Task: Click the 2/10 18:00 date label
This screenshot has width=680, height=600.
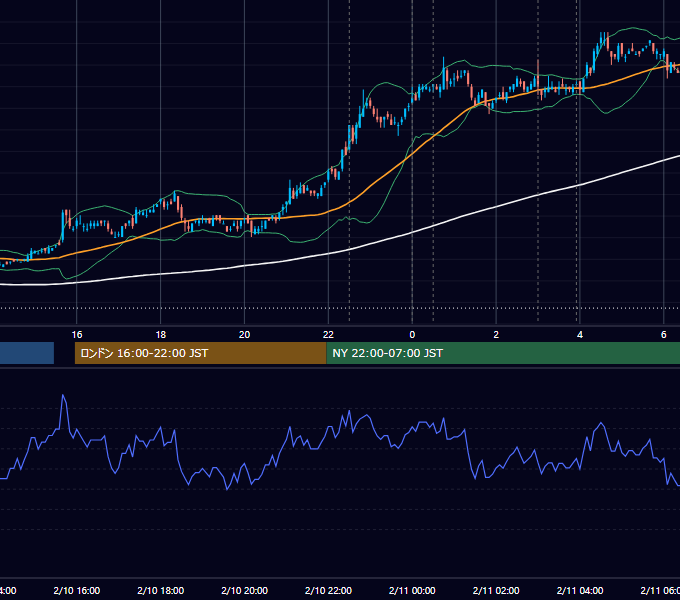Action: (160, 590)
